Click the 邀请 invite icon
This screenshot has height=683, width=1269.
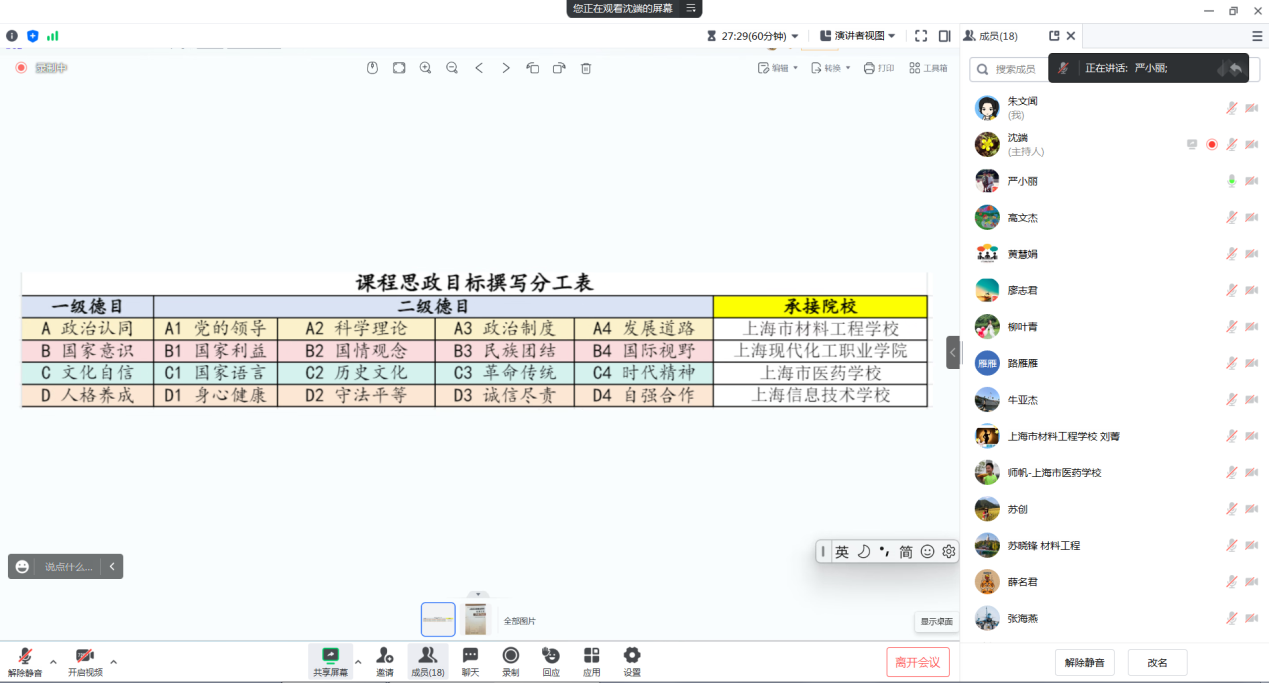pyautogui.click(x=384, y=660)
